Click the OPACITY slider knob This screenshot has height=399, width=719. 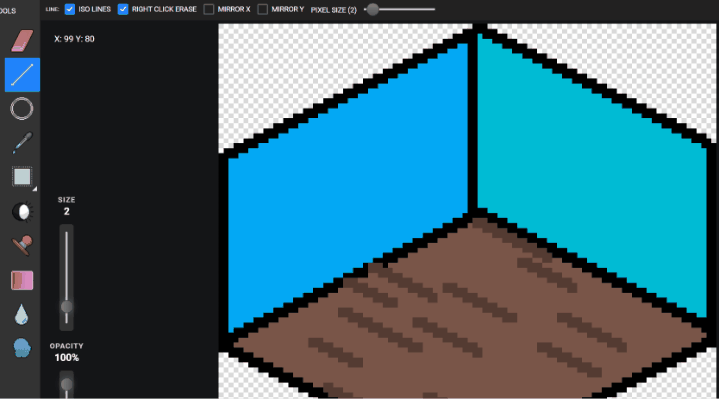tap(66, 384)
